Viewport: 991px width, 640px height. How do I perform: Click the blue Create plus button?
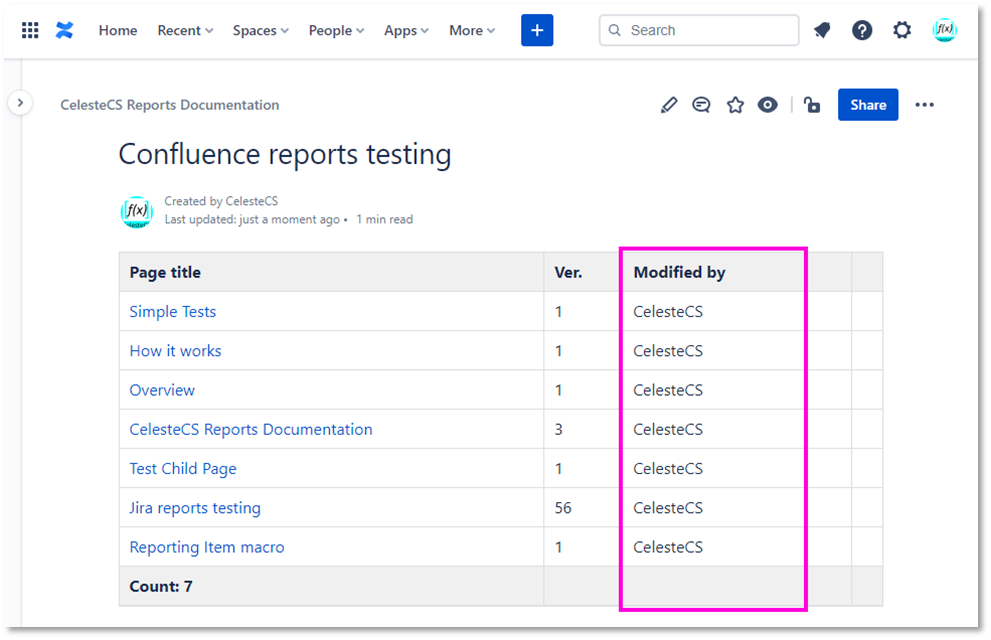[x=537, y=30]
